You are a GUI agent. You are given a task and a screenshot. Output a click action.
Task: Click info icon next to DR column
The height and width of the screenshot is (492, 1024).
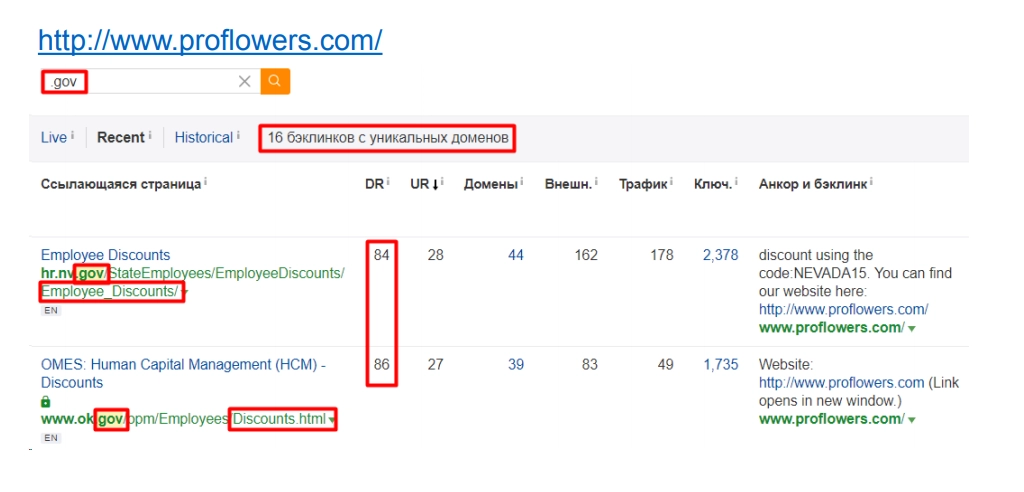tap(388, 183)
